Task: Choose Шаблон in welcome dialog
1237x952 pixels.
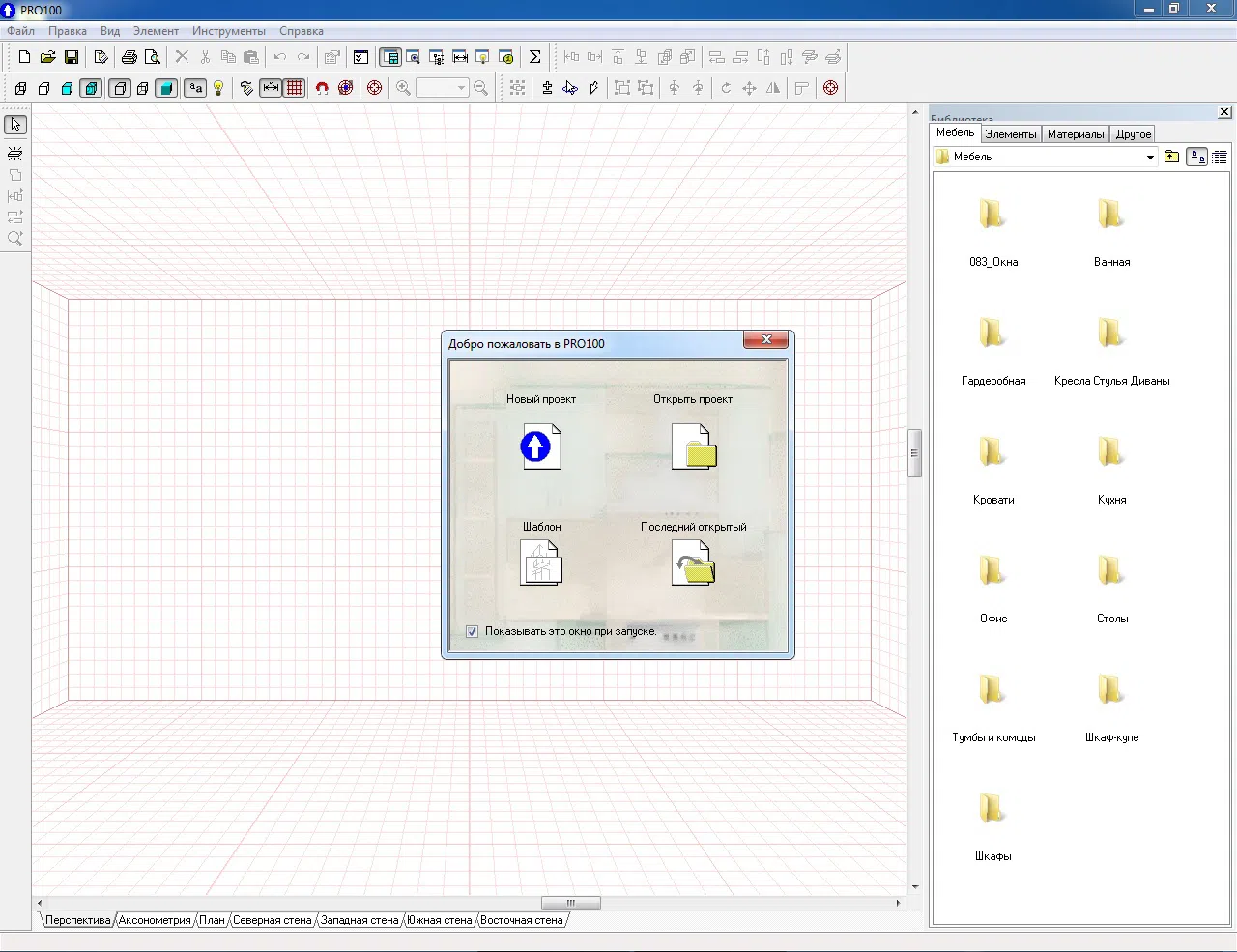Action: 541,563
